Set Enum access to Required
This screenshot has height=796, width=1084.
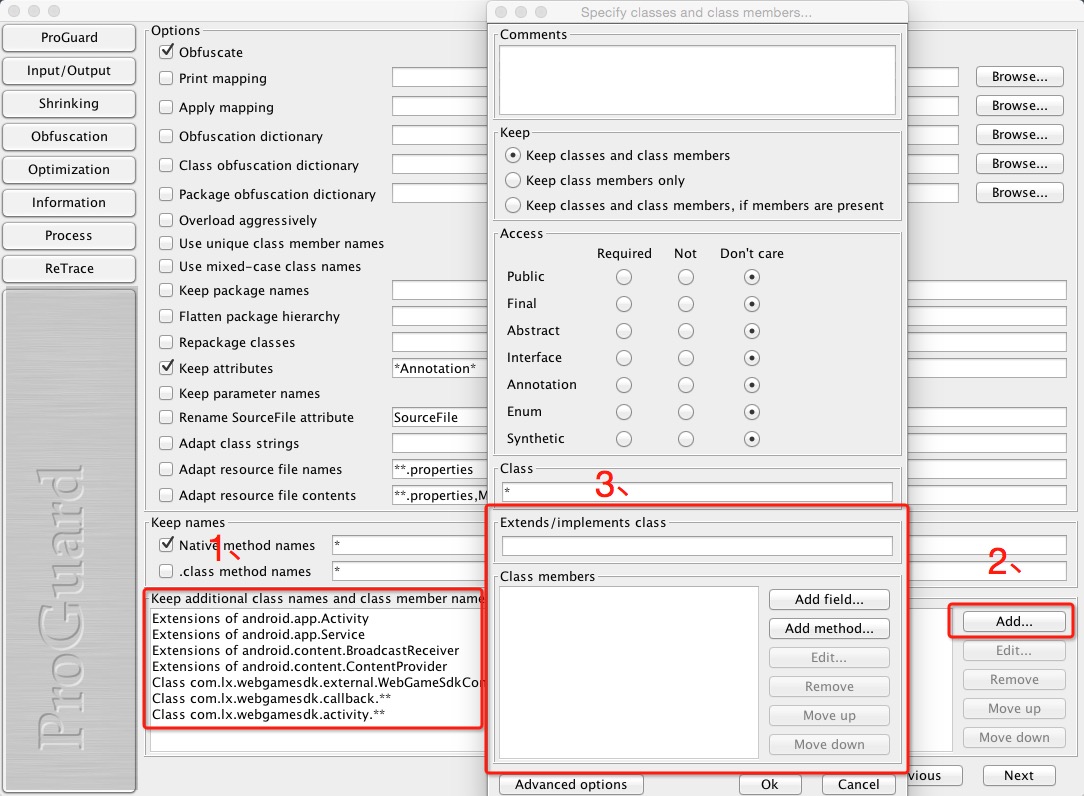point(624,411)
